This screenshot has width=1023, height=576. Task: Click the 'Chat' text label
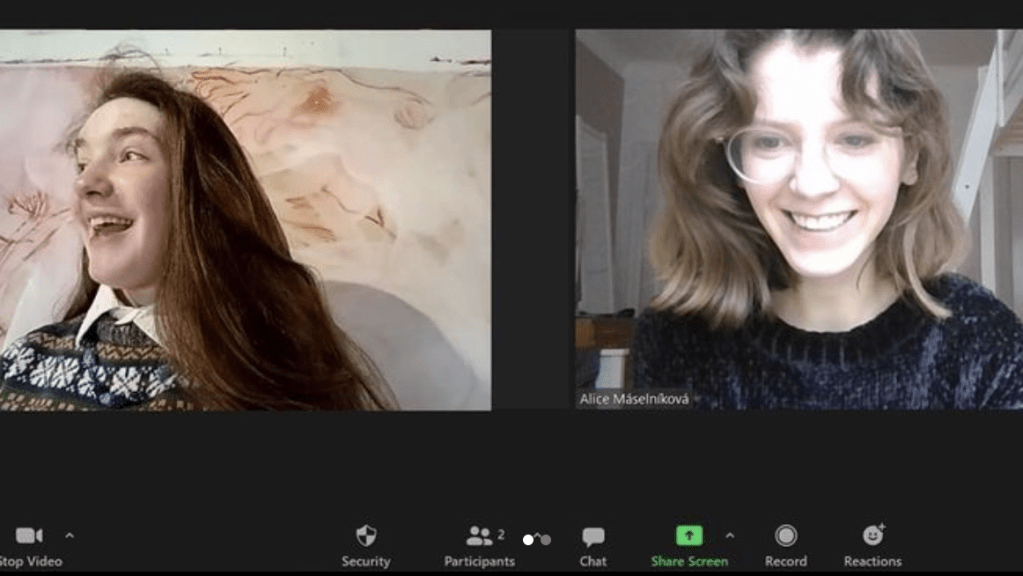point(593,561)
